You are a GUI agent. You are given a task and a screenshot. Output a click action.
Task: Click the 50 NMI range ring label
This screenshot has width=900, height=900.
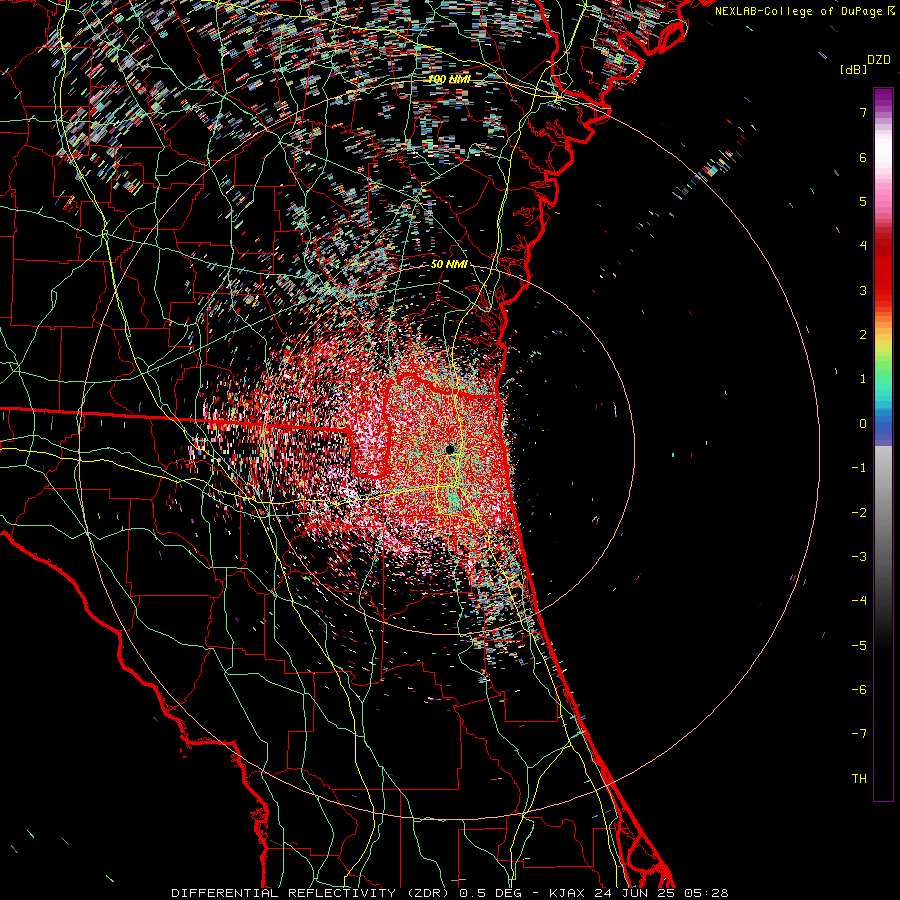point(449,265)
